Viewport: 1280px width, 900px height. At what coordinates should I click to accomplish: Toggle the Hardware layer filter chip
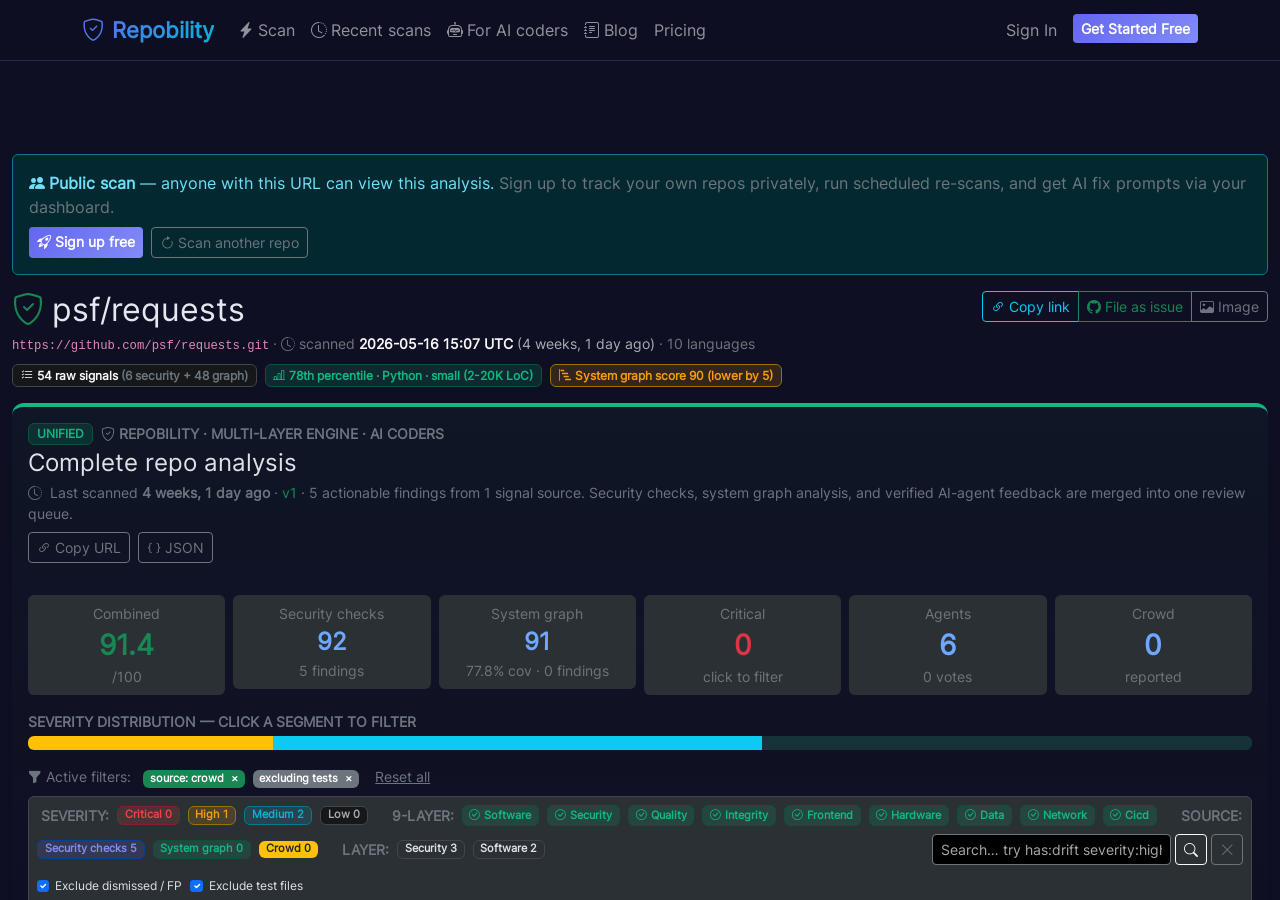click(x=909, y=815)
